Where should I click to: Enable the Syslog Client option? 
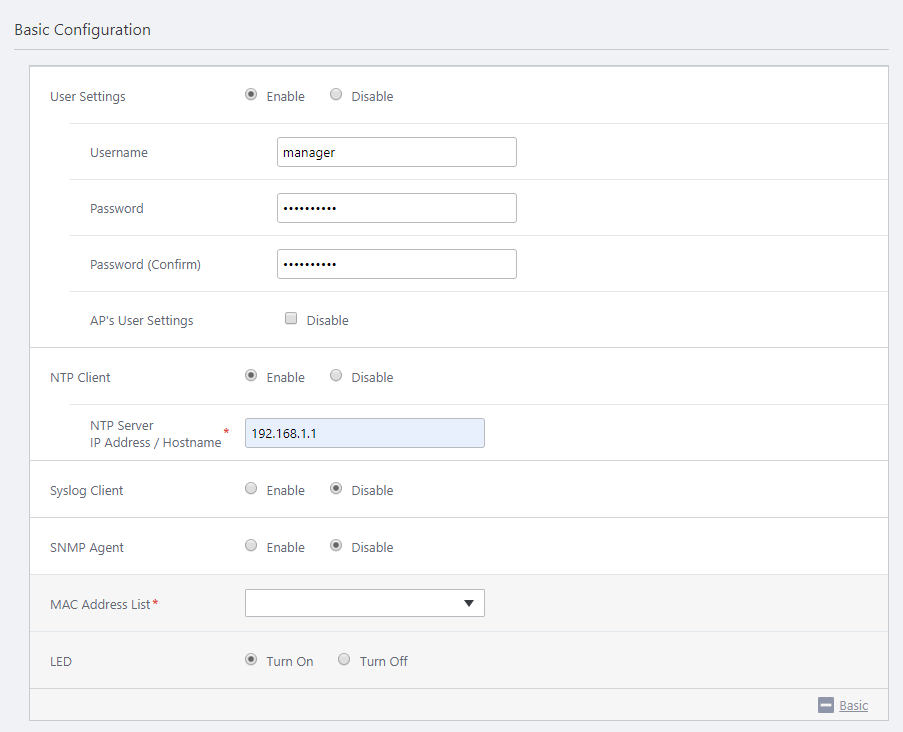(251, 489)
